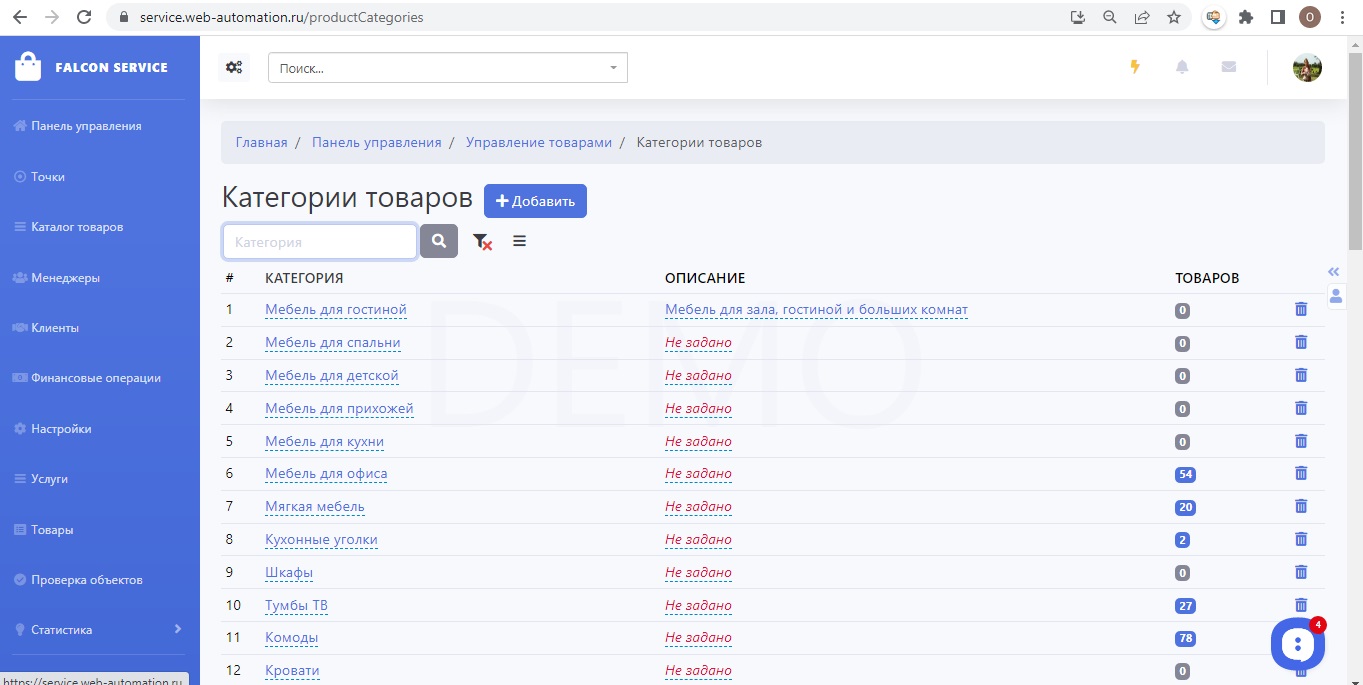Image resolution: width=1363 pixels, height=685 pixels.
Task: Open the notifications bell icon
Action: coord(1182,67)
